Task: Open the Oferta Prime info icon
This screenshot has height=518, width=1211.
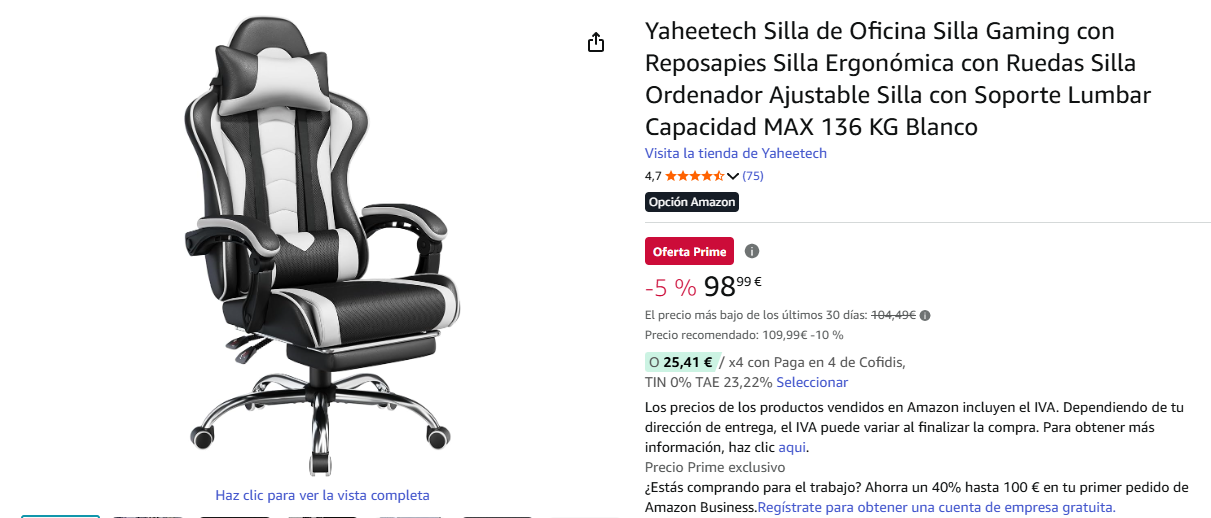Action: [752, 251]
